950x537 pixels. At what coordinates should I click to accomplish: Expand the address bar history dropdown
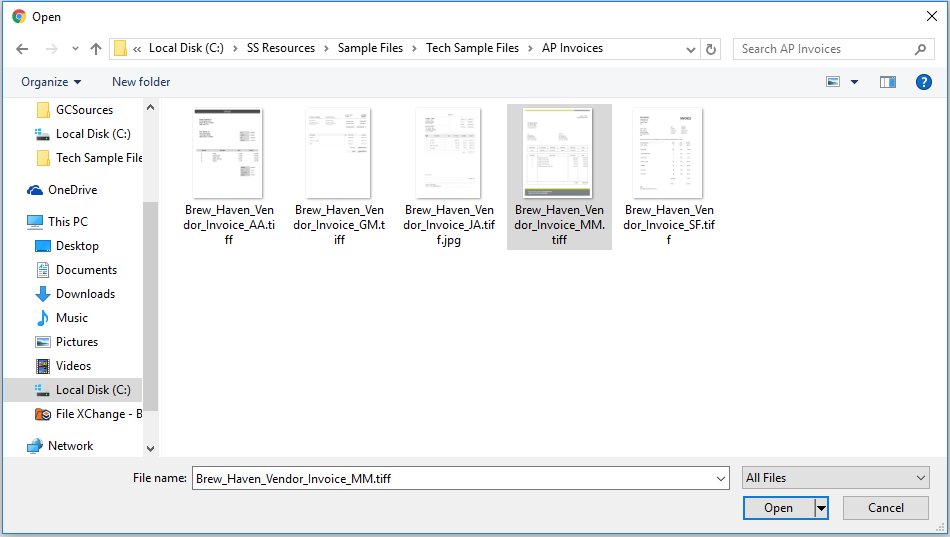click(x=691, y=49)
